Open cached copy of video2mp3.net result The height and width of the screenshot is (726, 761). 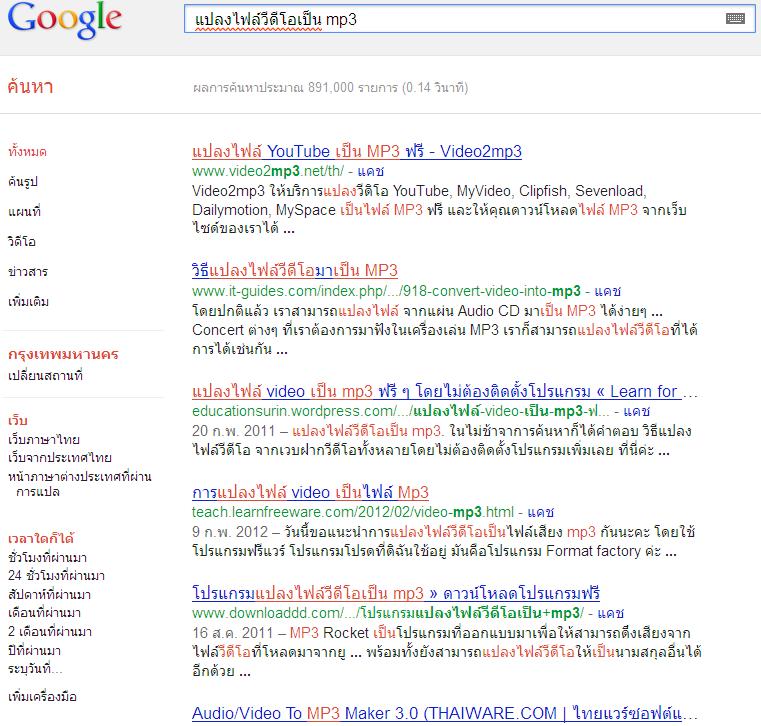371,171
